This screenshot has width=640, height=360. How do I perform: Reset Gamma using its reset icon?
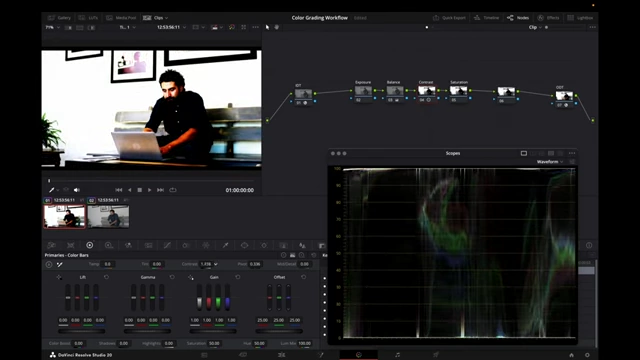(x=172, y=277)
